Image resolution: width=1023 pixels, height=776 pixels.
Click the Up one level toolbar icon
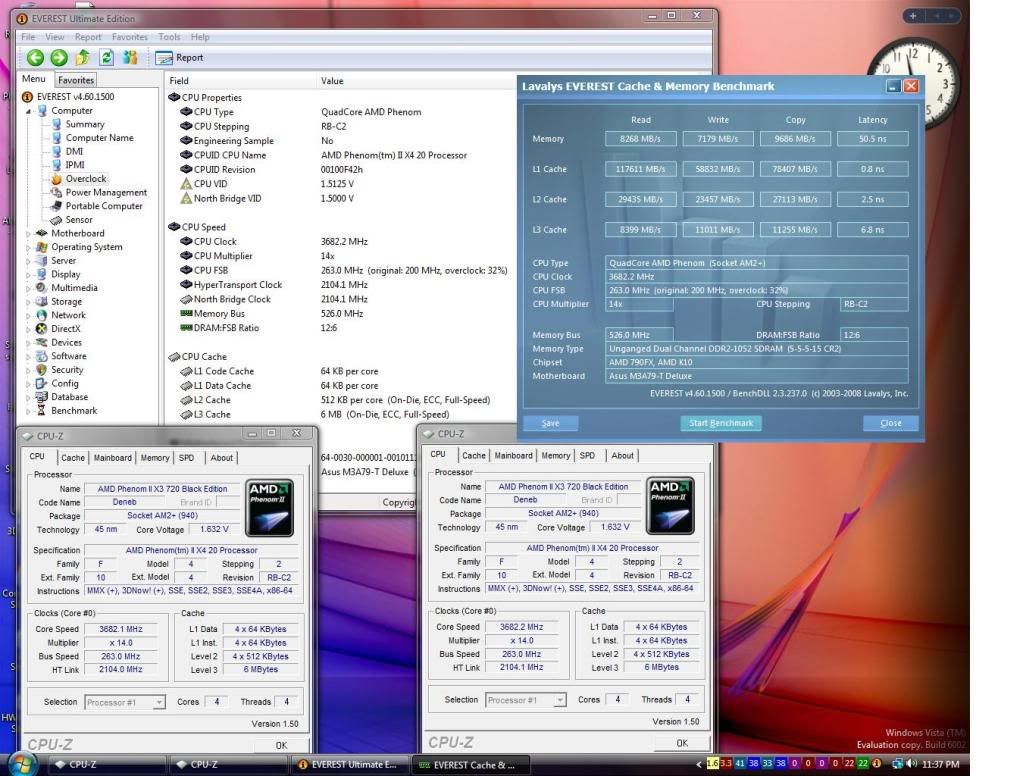pyautogui.click(x=83, y=58)
